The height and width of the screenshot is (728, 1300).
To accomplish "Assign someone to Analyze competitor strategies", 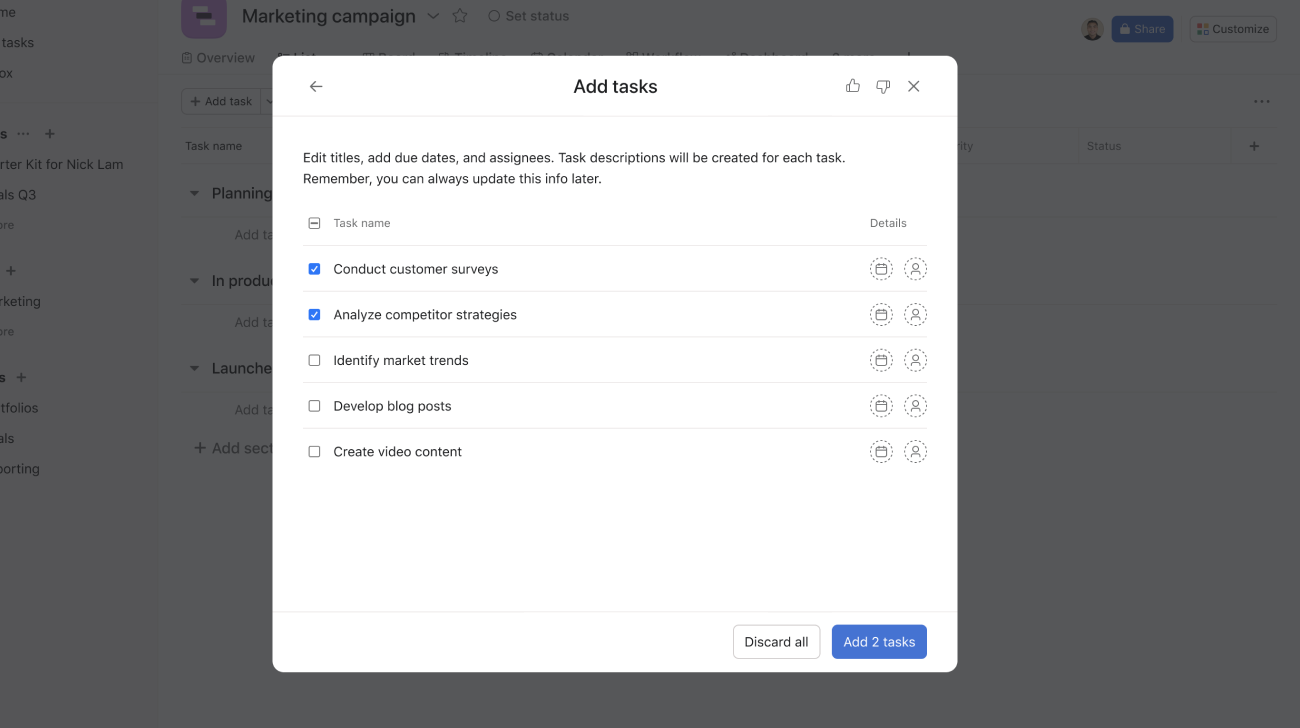I will (915, 314).
